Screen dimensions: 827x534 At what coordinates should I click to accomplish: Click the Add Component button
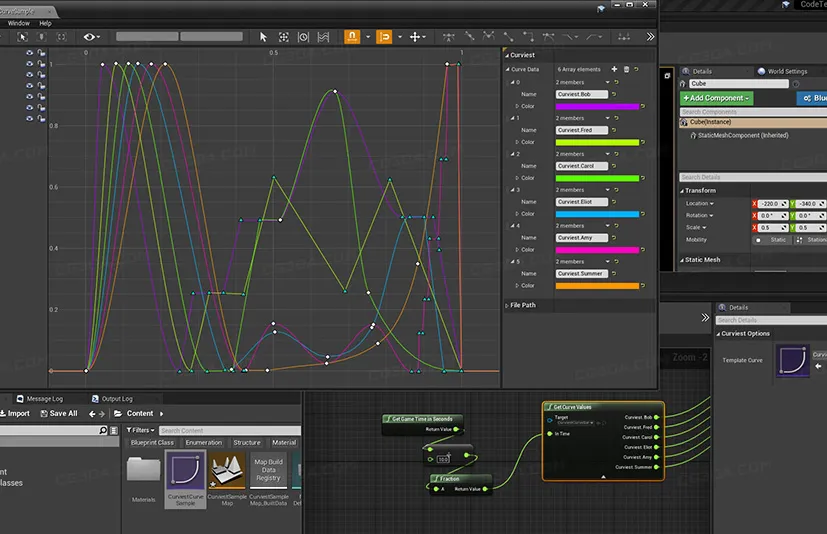tap(716, 98)
